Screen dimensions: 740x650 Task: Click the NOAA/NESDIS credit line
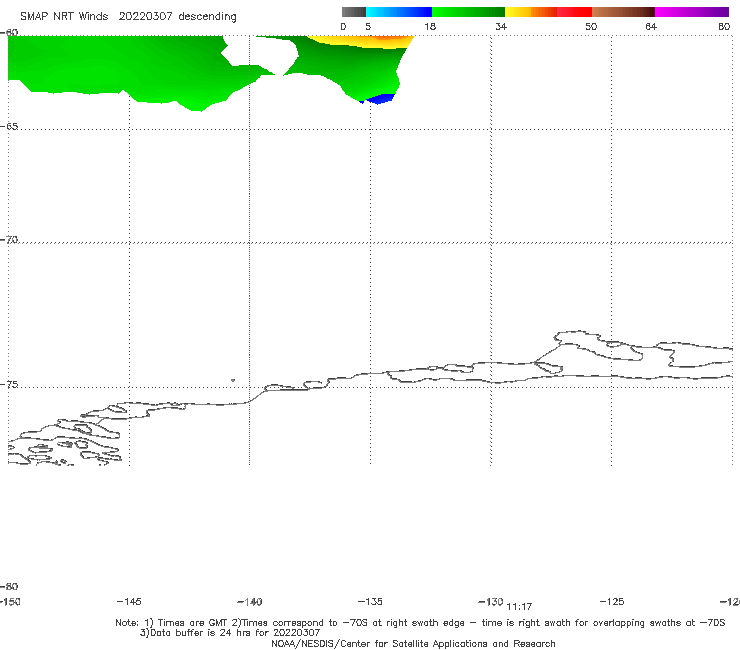[413, 643]
